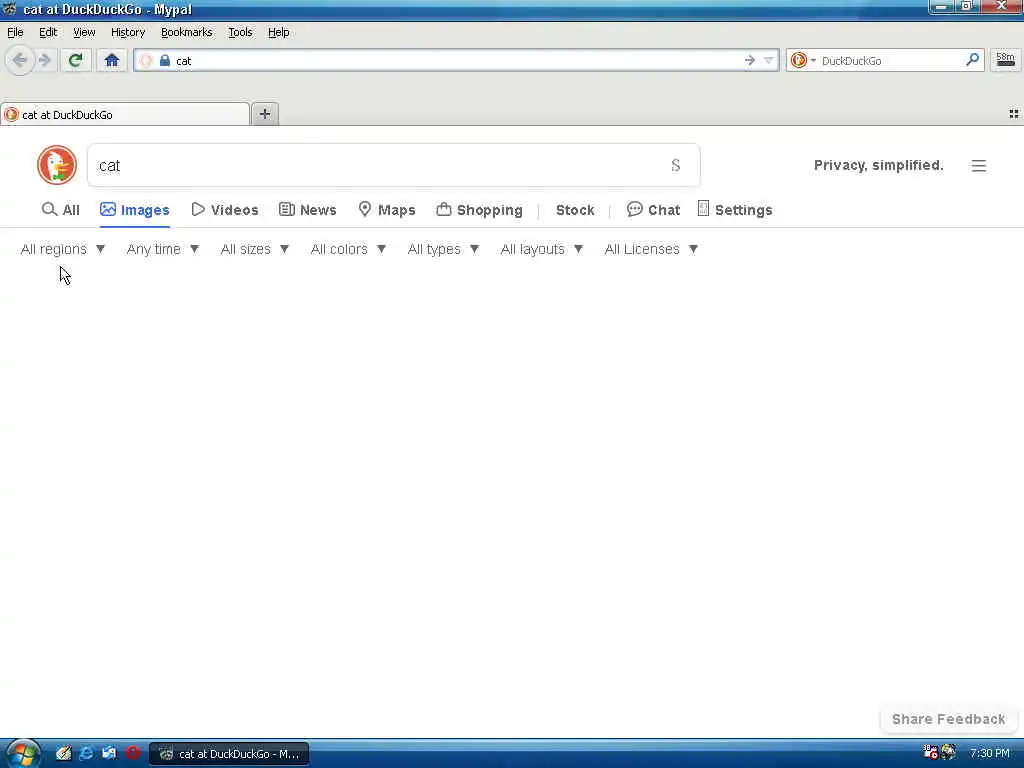
Task: Open the File menu
Action: pyautogui.click(x=15, y=32)
